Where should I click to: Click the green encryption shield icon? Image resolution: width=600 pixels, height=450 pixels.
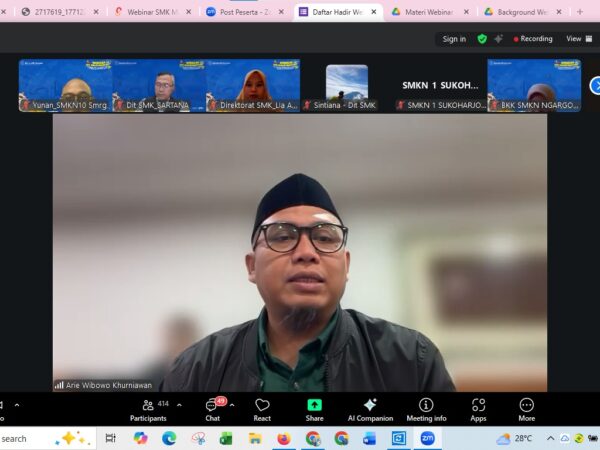tap(482, 39)
